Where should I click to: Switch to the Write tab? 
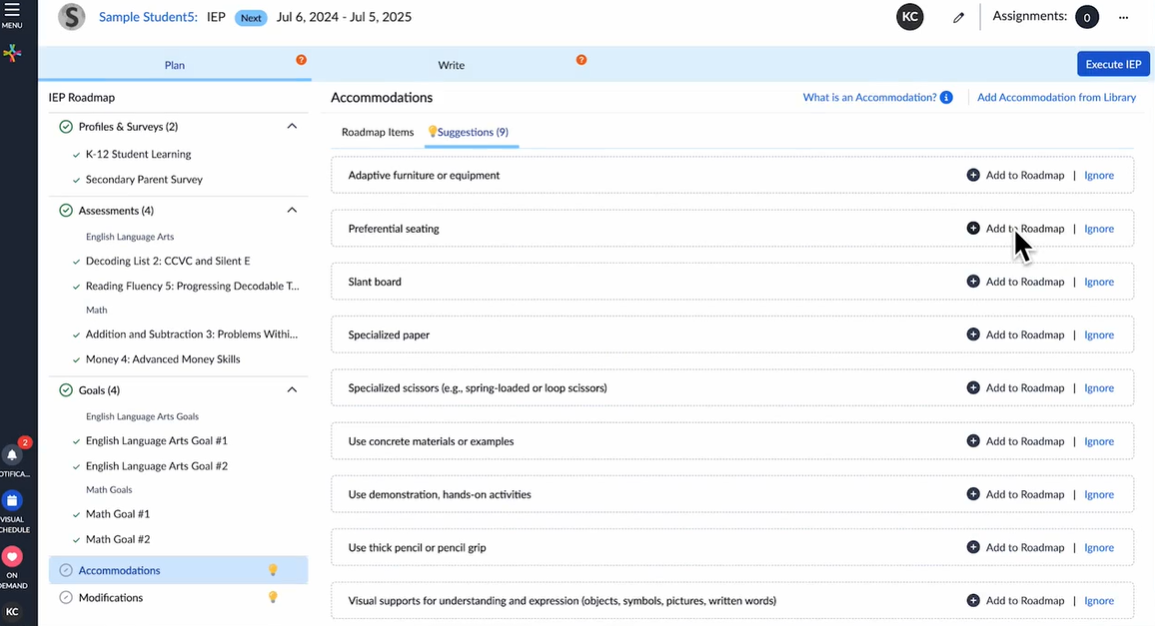[451, 65]
